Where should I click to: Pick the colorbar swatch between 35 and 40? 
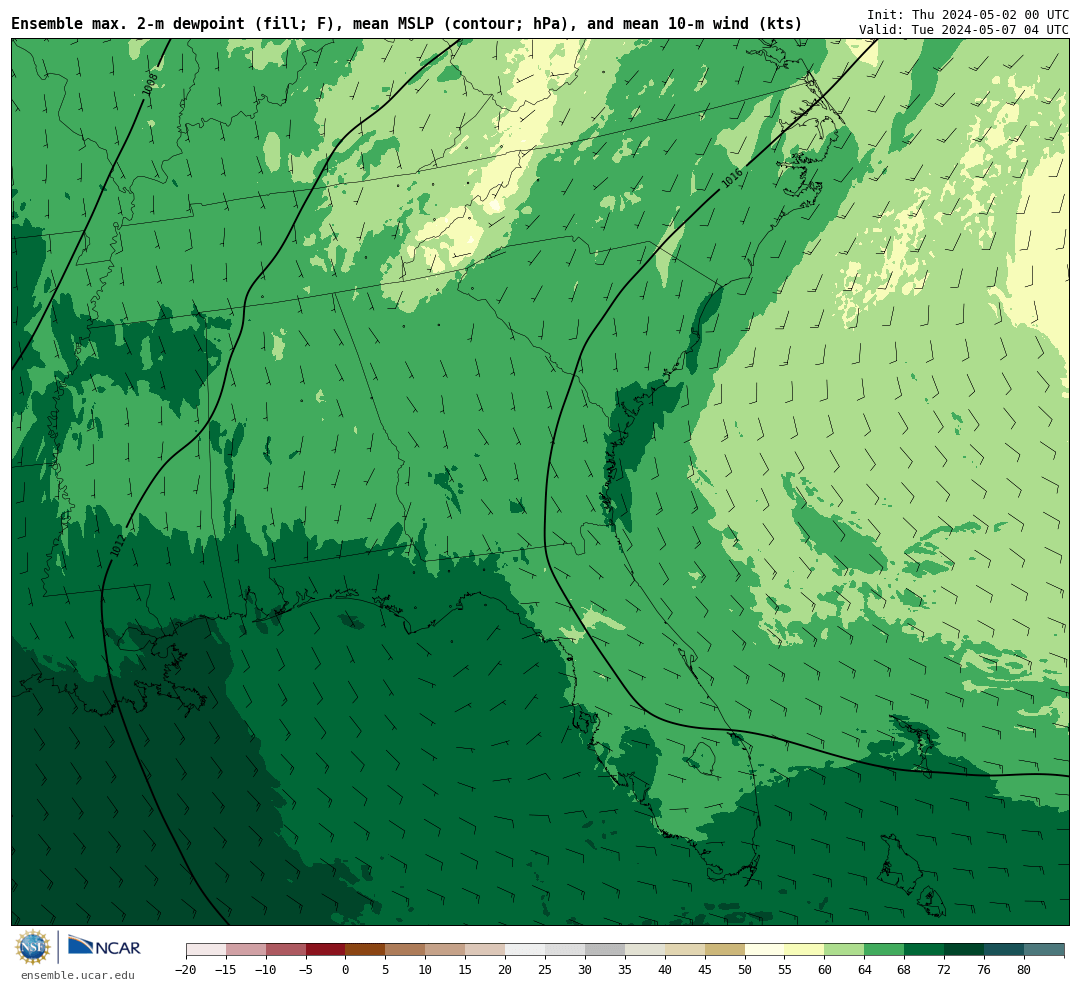[645, 950]
